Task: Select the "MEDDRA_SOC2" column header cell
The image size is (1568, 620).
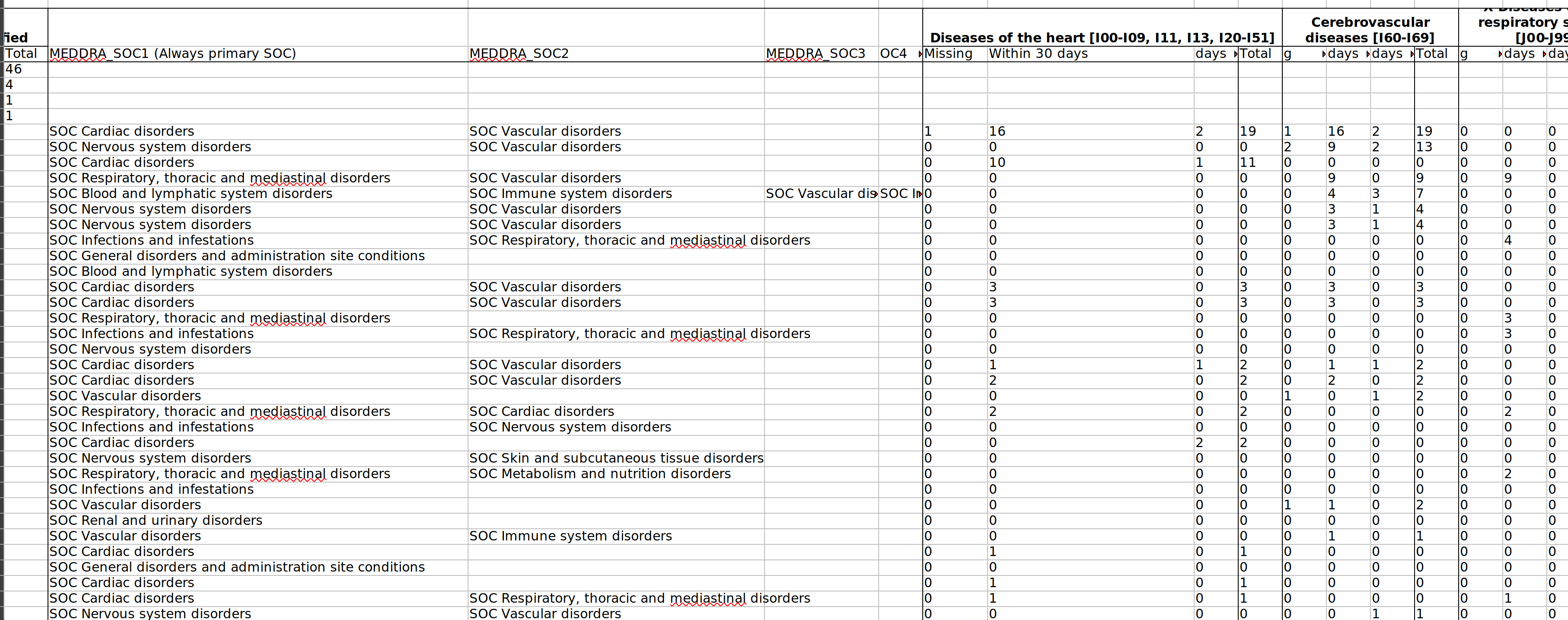Action: [x=616, y=54]
